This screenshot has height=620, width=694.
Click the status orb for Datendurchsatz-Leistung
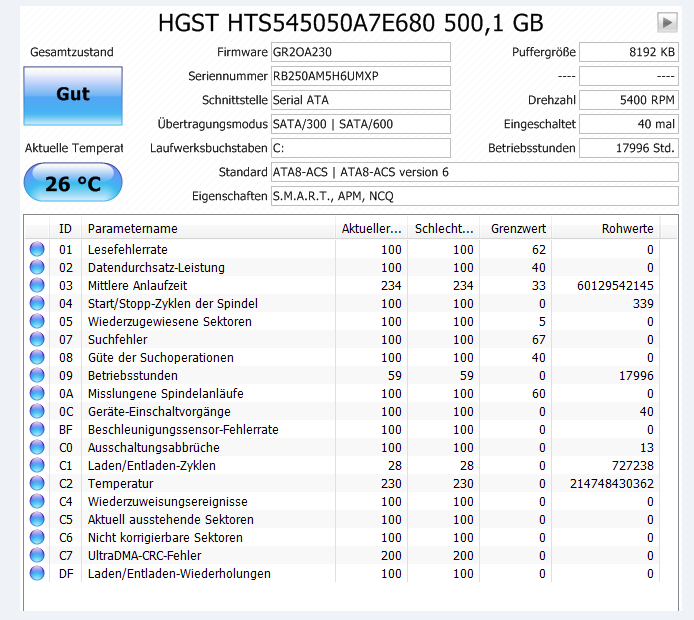click(x=37, y=267)
